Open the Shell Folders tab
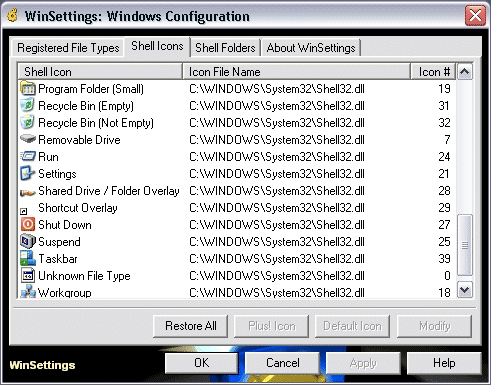 click(225, 48)
